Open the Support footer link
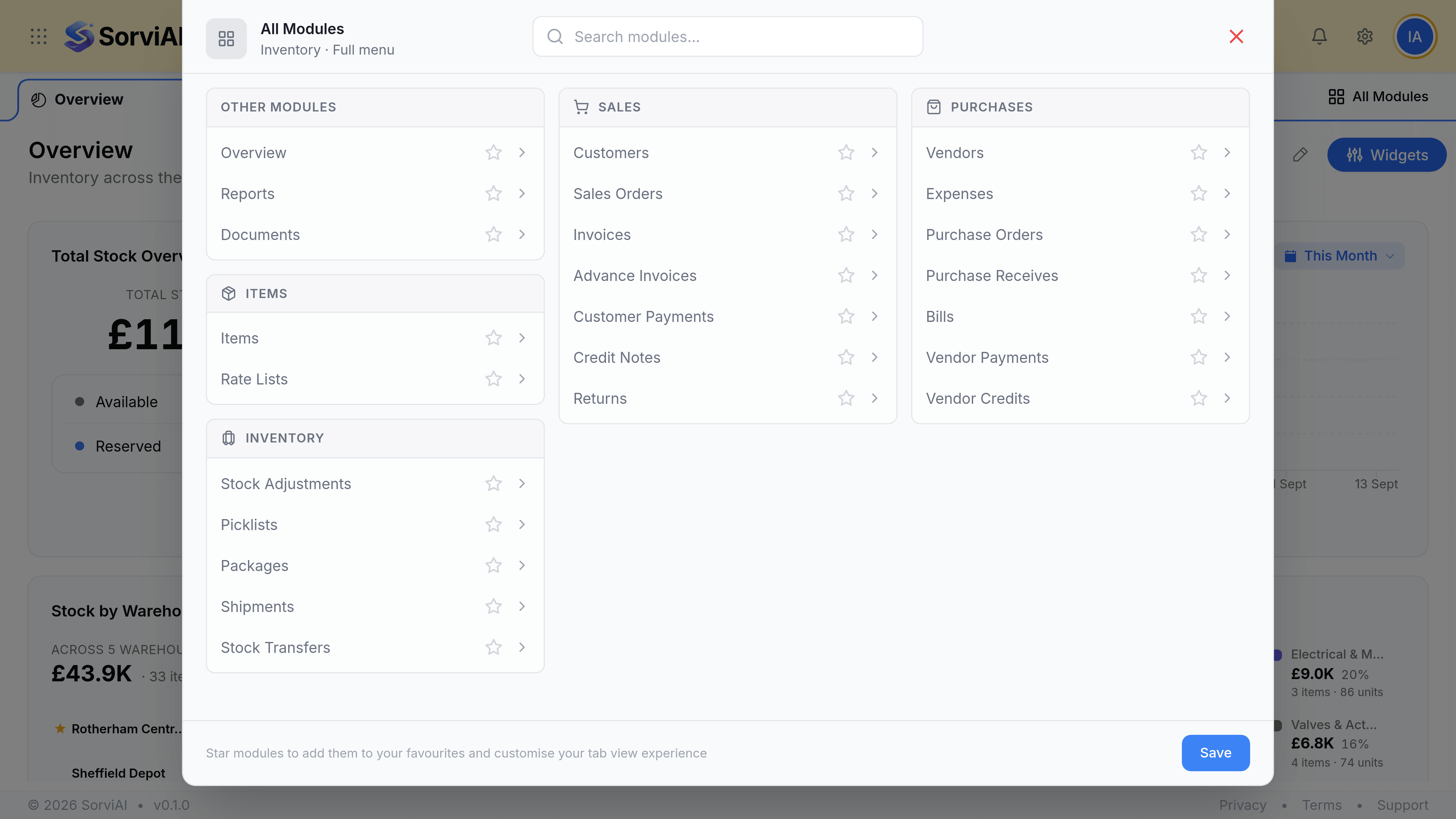The width and height of the screenshot is (1456, 819). [1402, 805]
